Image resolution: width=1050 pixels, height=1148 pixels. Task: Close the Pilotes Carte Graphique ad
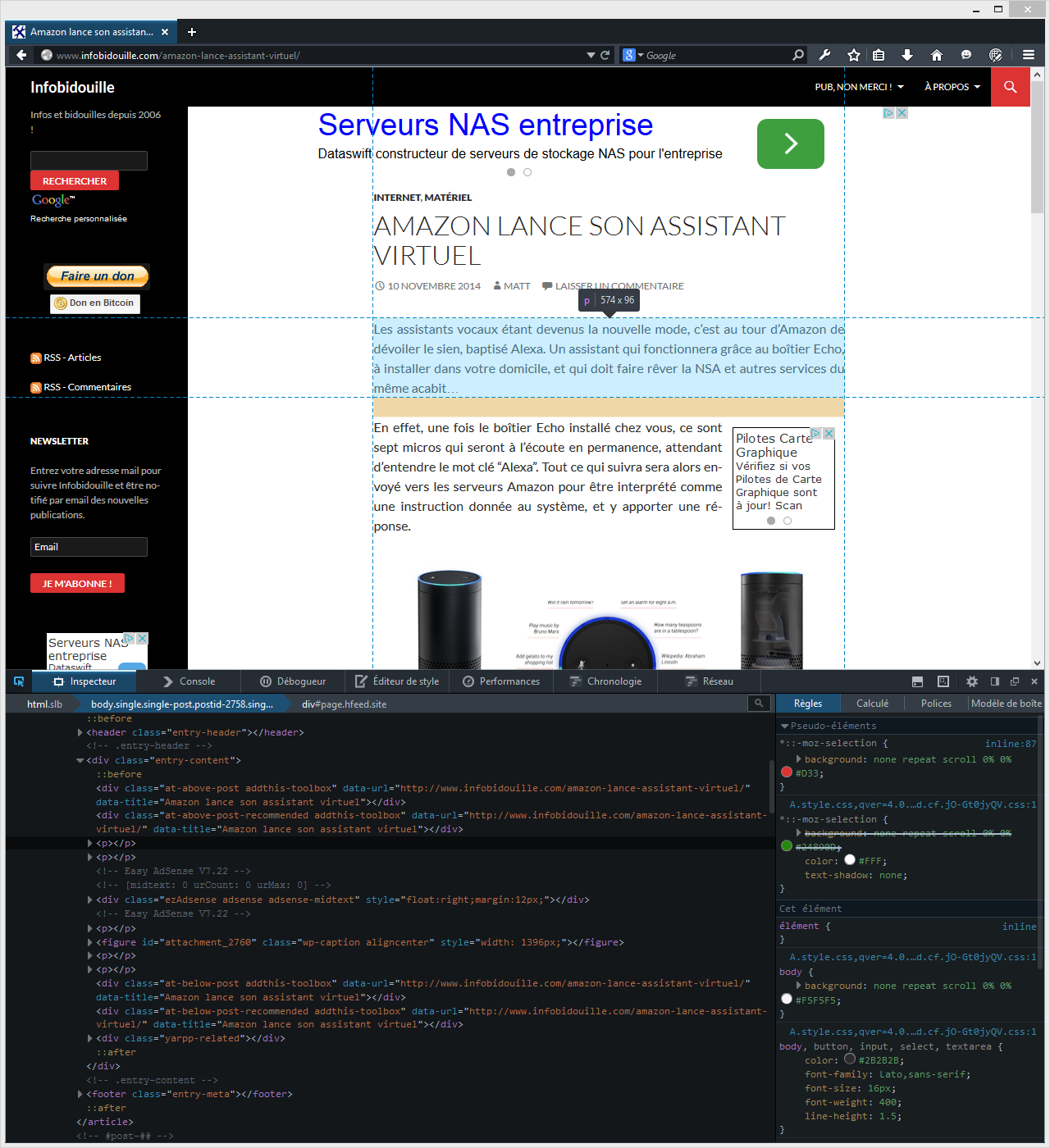(829, 433)
